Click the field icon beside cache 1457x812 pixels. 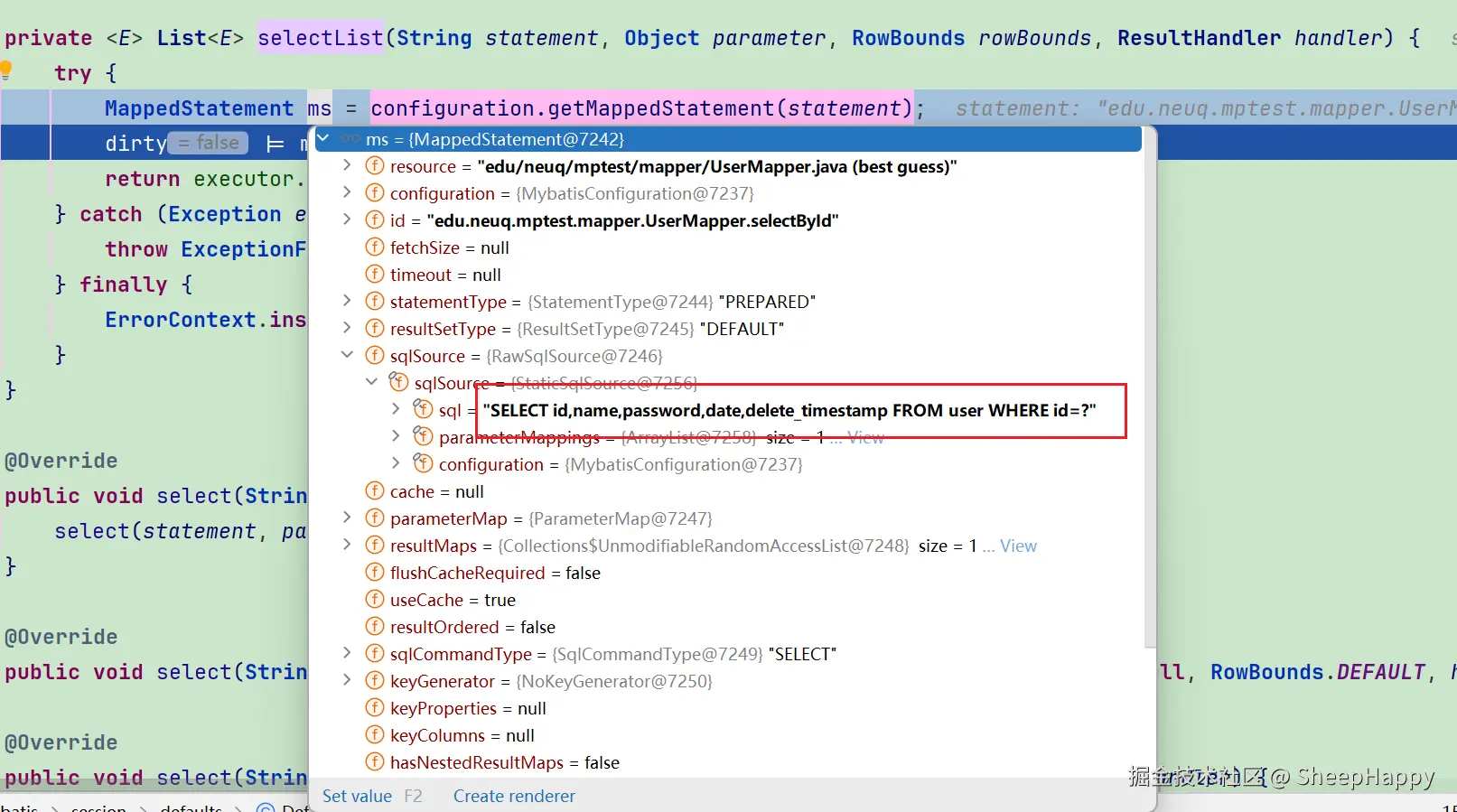[375, 491]
